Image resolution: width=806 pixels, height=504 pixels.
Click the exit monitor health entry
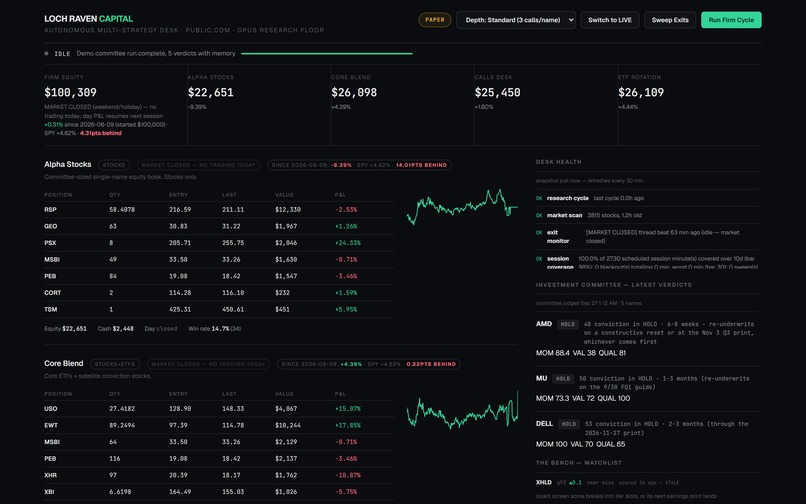pyautogui.click(x=647, y=237)
